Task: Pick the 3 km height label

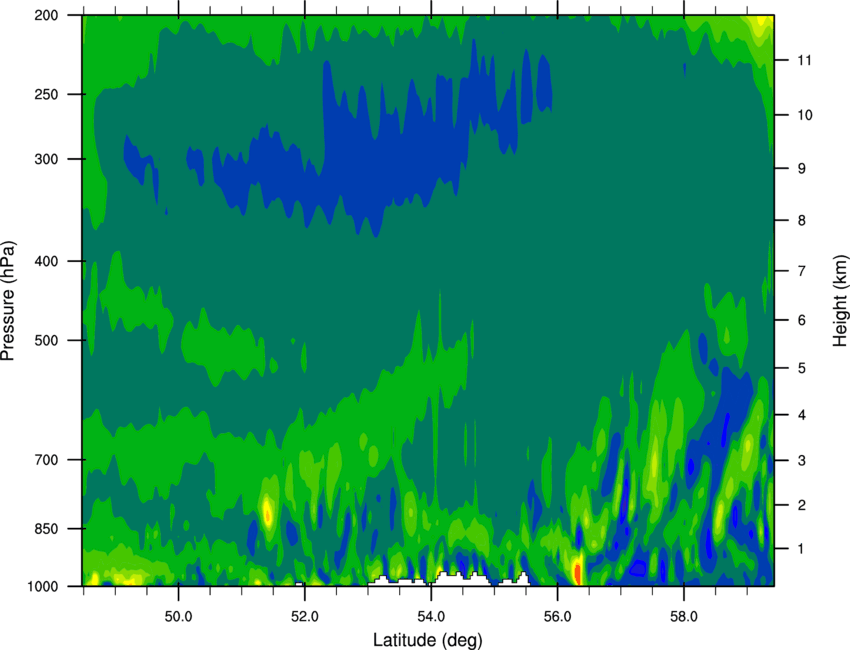Action: [x=802, y=461]
